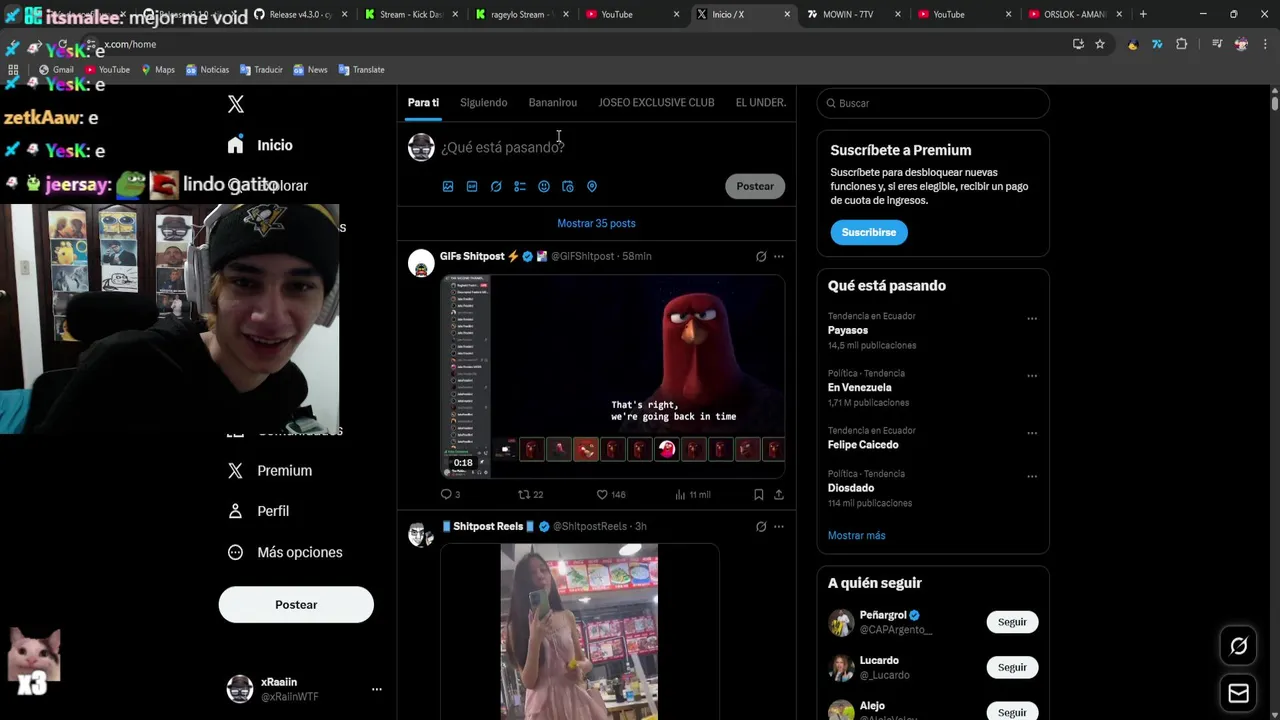Repost the GIFs Shitpost post
The height and width of the screenshot is (720, 1280).
(530, 494)
